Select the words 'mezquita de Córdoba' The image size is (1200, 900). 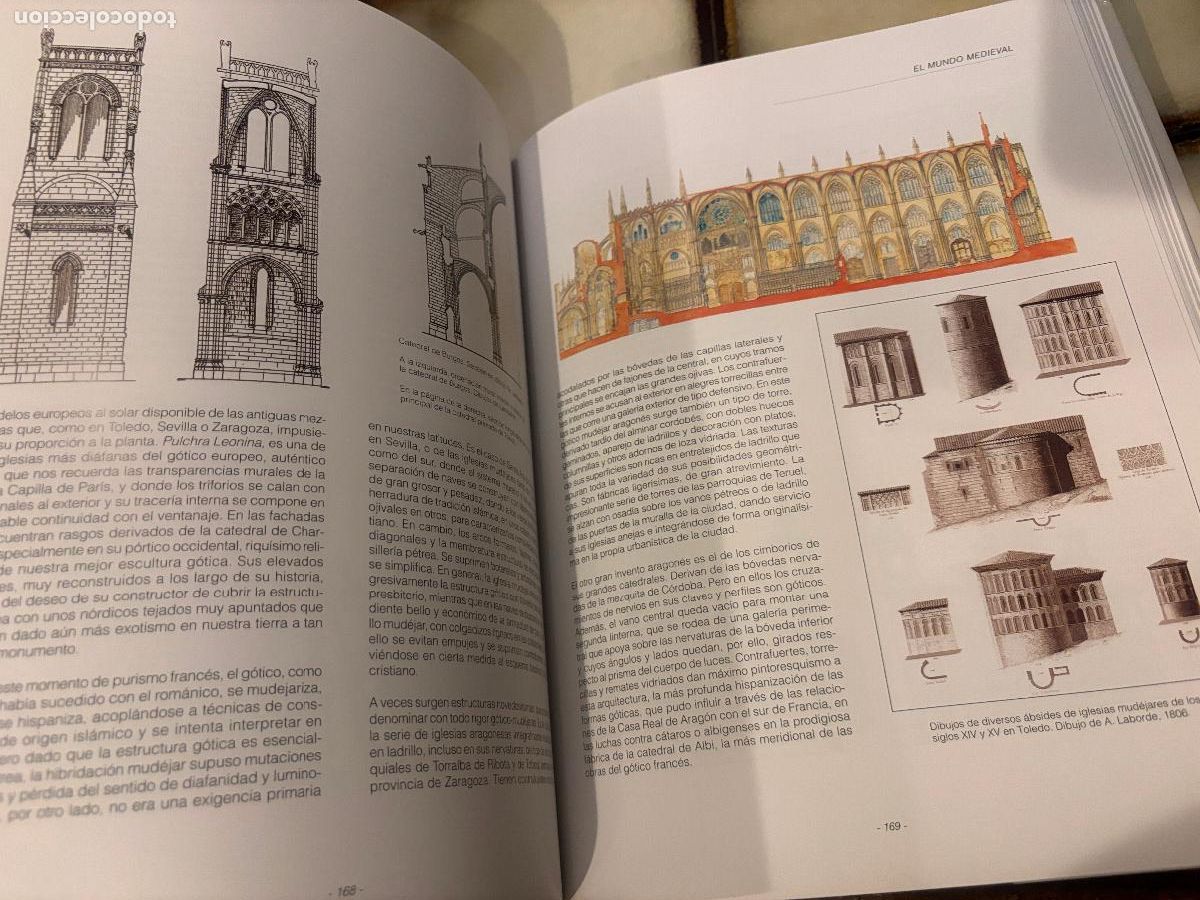pos(652,591)
